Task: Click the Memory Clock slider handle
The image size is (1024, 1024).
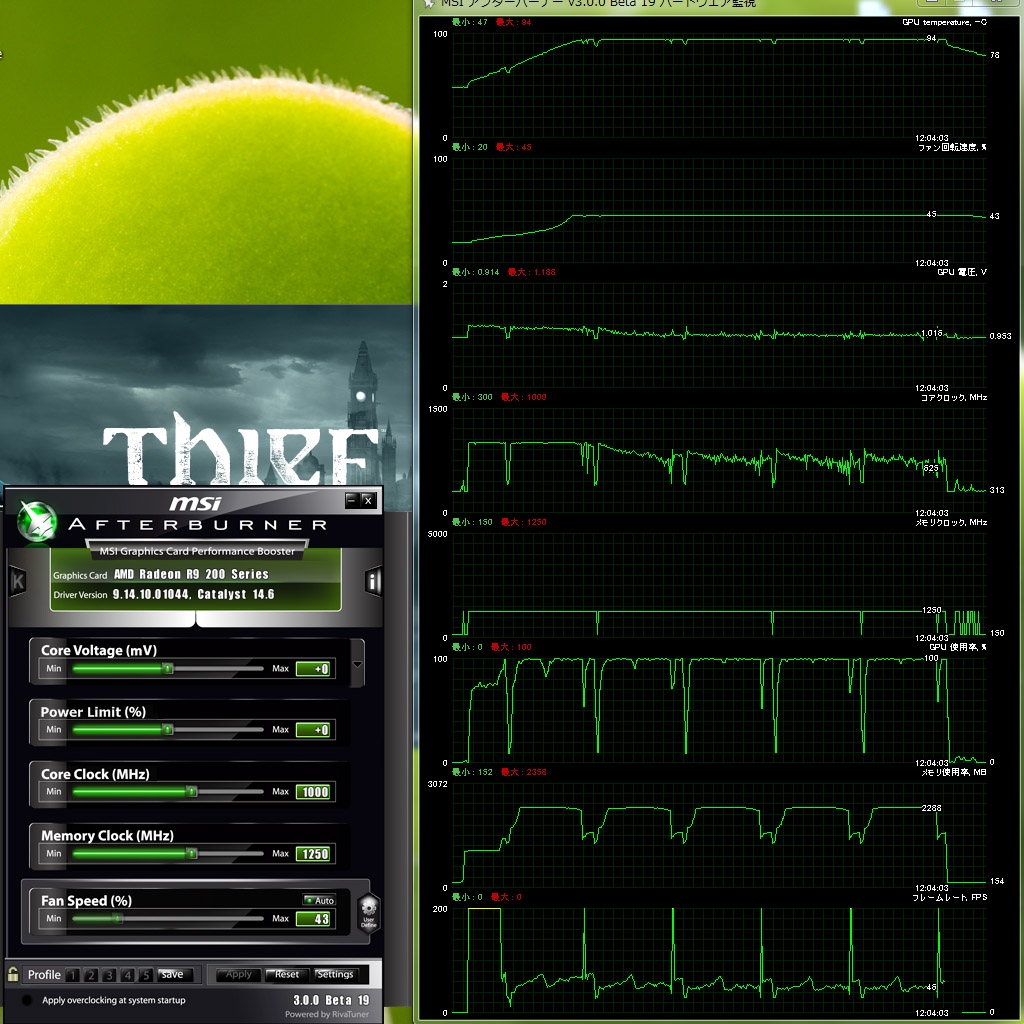Action: 191,854
